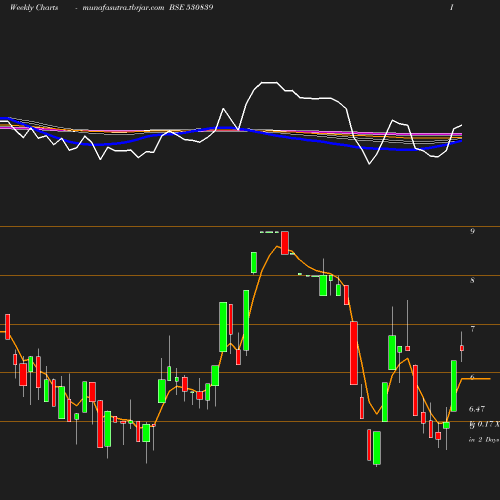500x500 pixels.
Task: Click the current price value '6.47'
Action: coord(477,409)
